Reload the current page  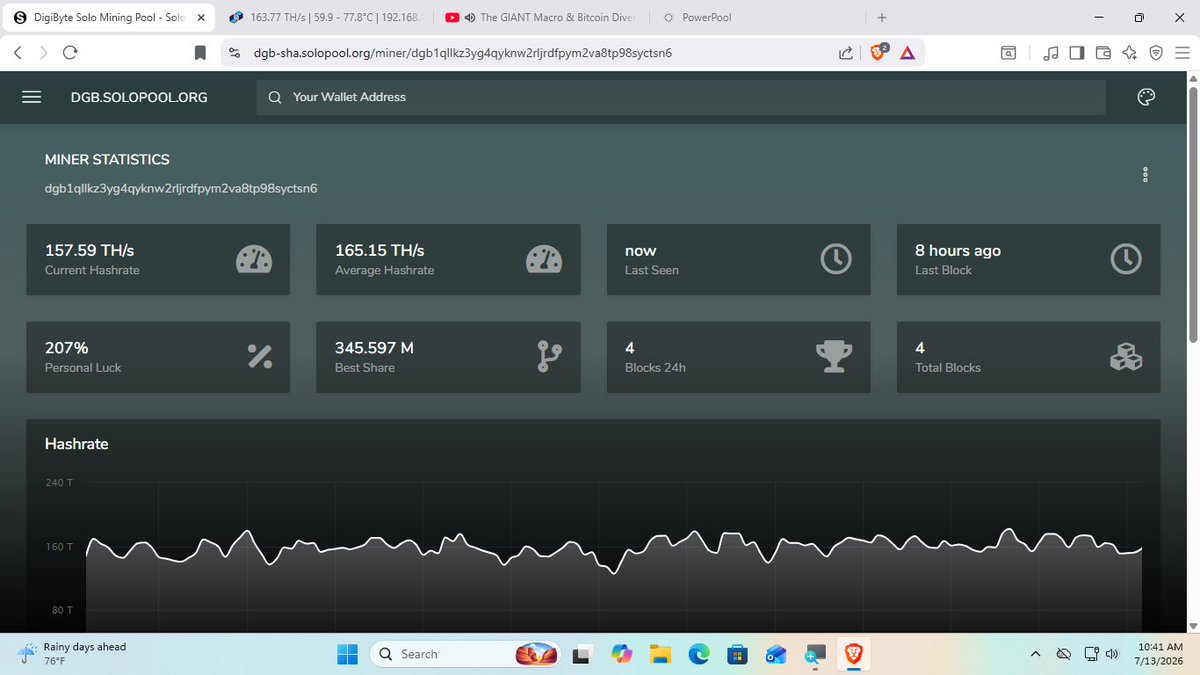click(x=70, y=53)
